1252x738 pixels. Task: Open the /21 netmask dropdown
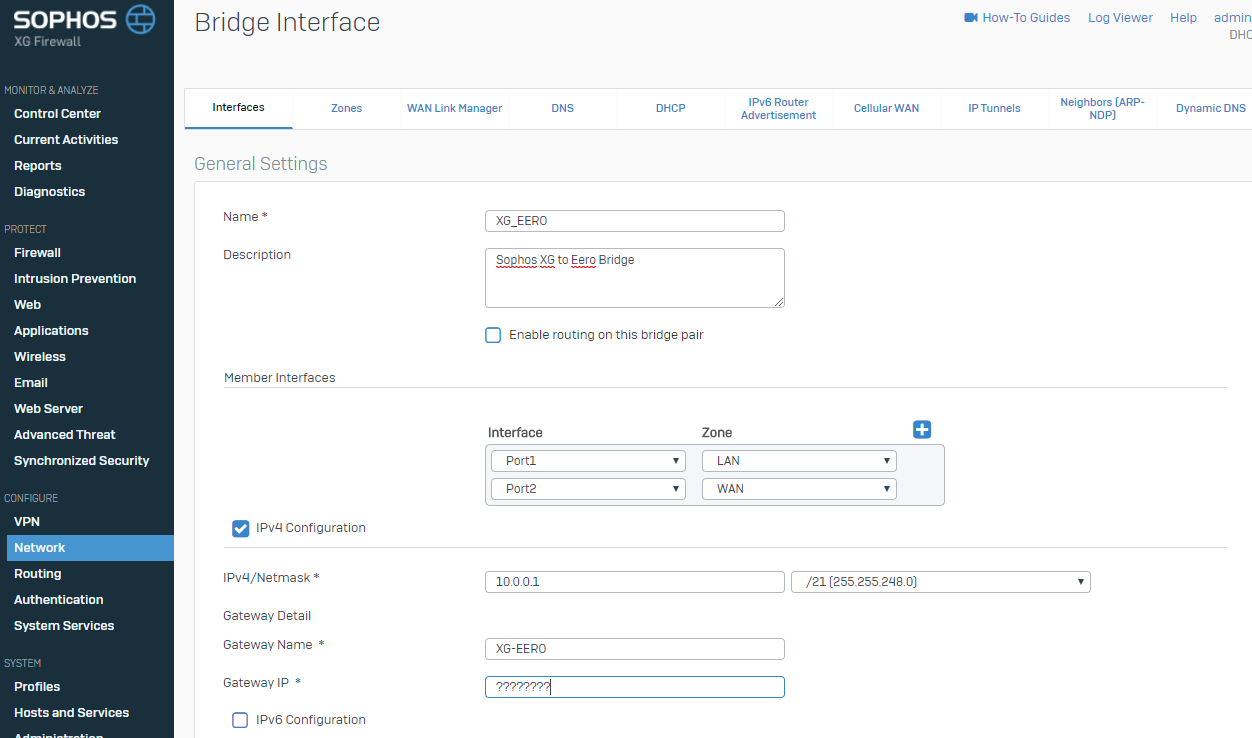940,582
